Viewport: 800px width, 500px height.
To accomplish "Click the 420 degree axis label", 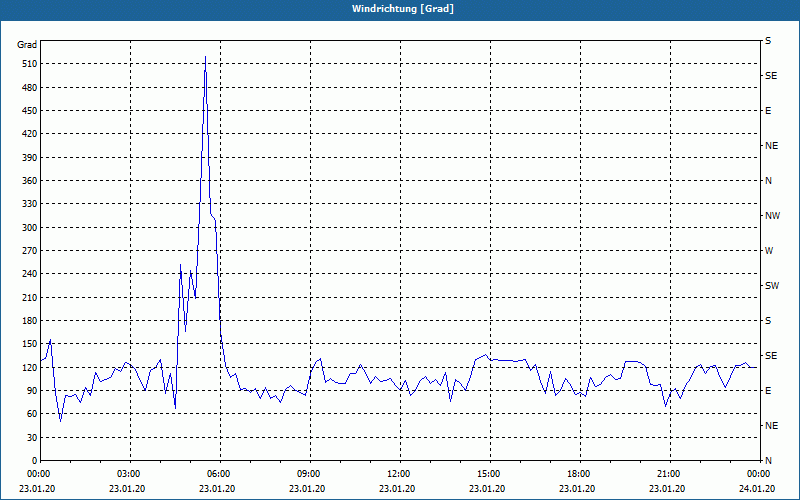I will pyautogui.click(x=30, y=134).
